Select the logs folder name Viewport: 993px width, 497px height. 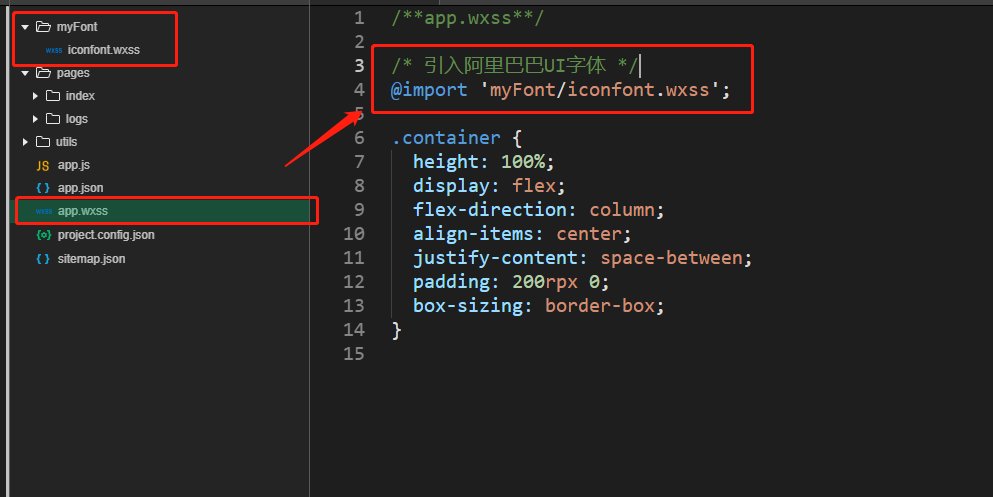(77, 119)
